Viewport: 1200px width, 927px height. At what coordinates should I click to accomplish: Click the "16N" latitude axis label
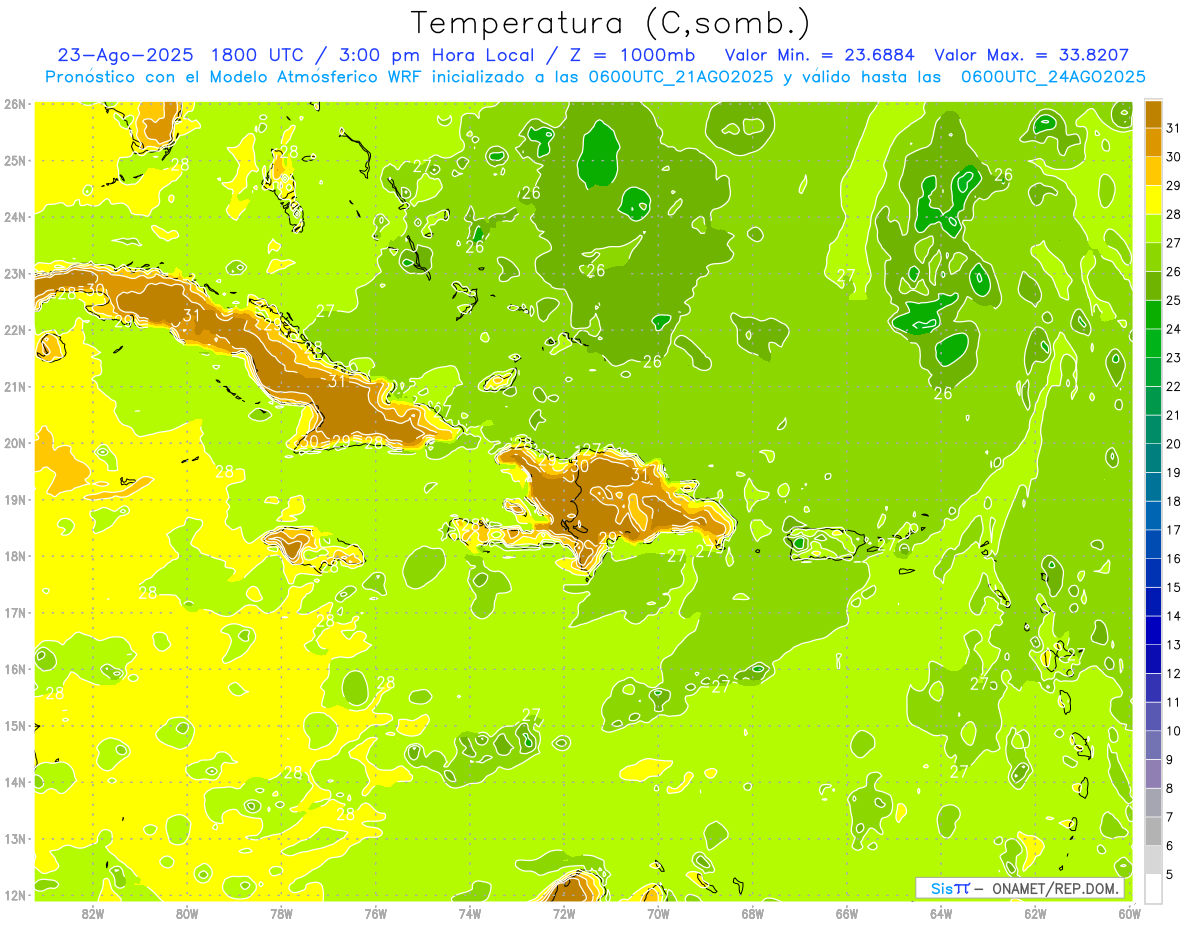pyautogui.click(x=15, y=669)
